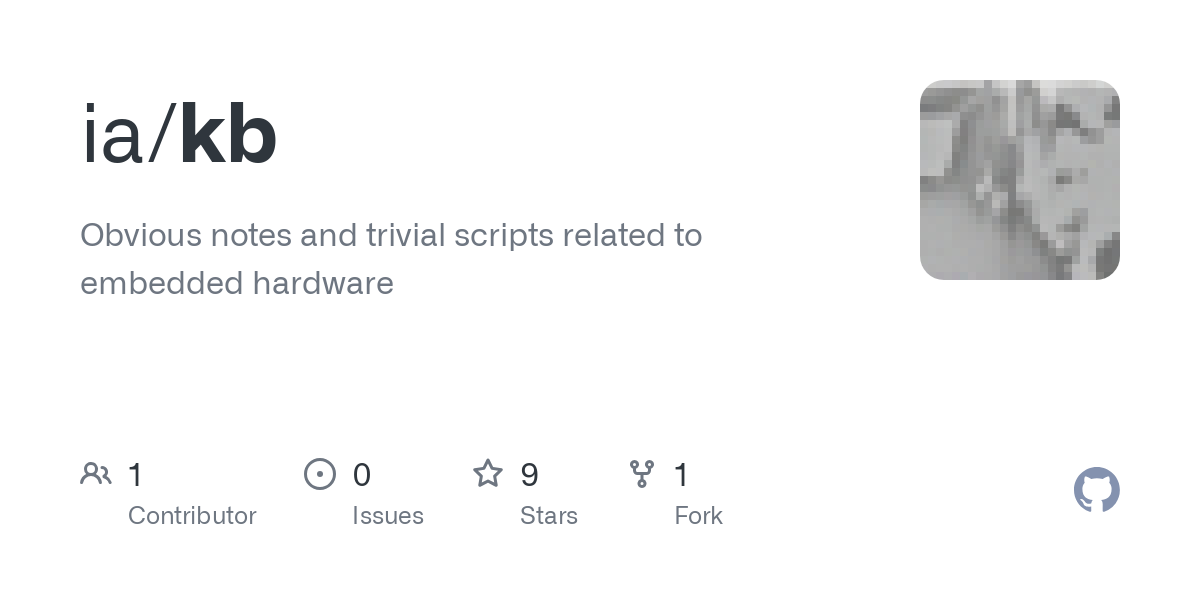Click the slash between "ia" and "kb"
The width and height of the screenshot is (1200, 600).
pos(162,135)
